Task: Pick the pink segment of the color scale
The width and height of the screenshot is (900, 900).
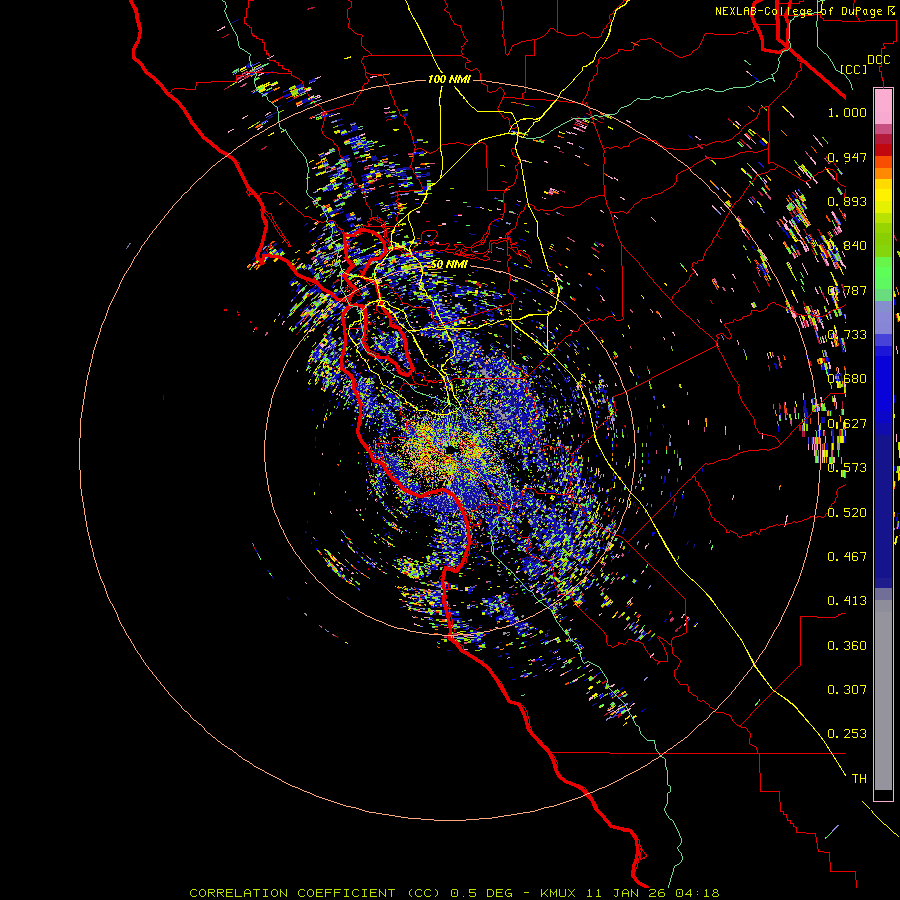Action: coord(883,106)
